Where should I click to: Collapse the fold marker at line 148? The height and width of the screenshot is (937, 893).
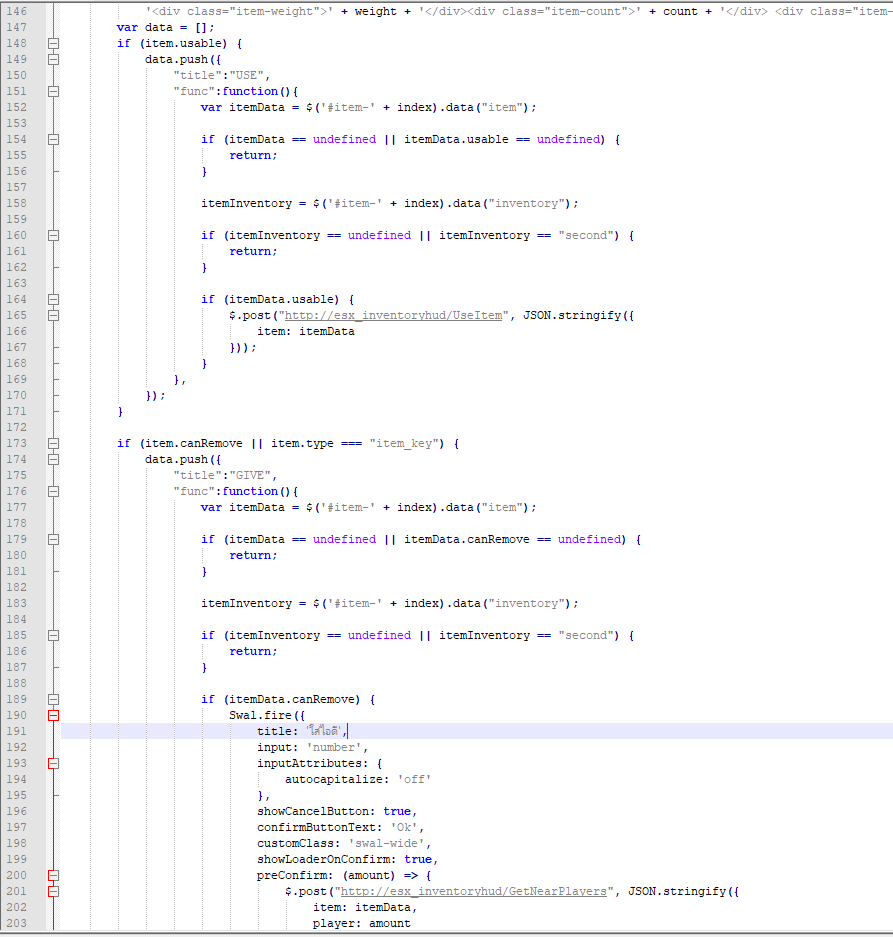click(x=53, y=44)
